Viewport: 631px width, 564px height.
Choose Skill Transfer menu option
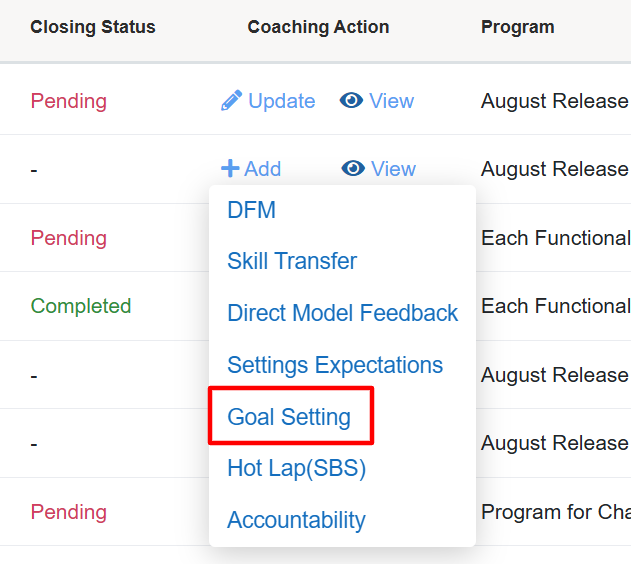pos(292,261)
